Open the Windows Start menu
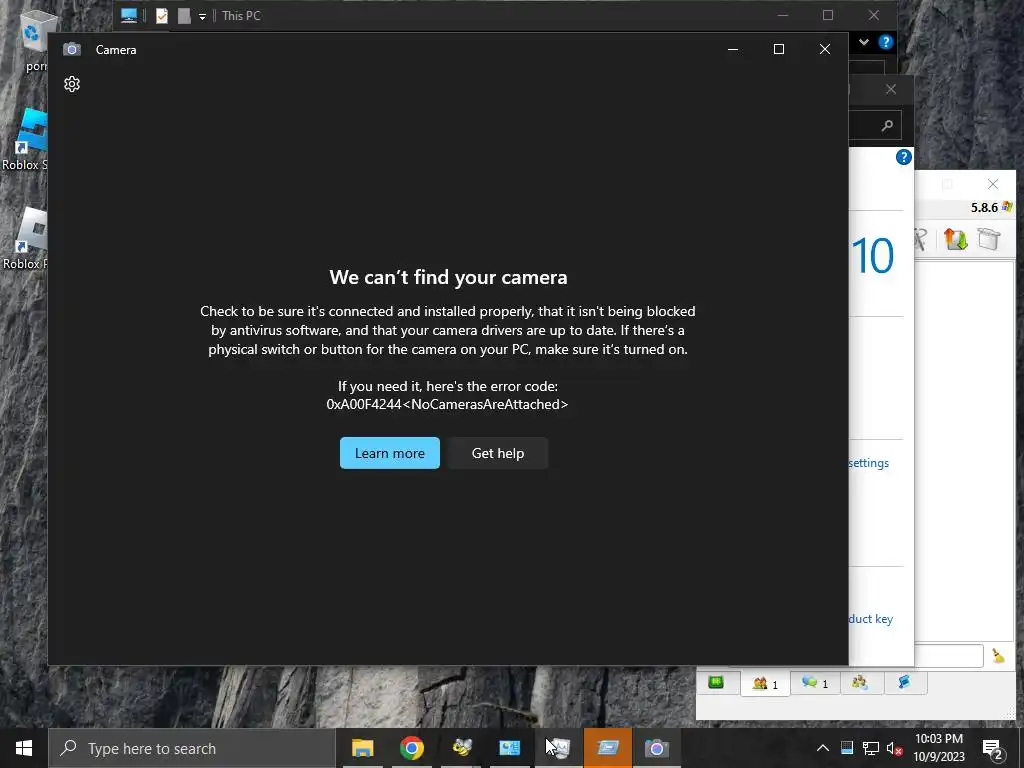This screenshot has height=768, width=1024. [x=24, y=748]
